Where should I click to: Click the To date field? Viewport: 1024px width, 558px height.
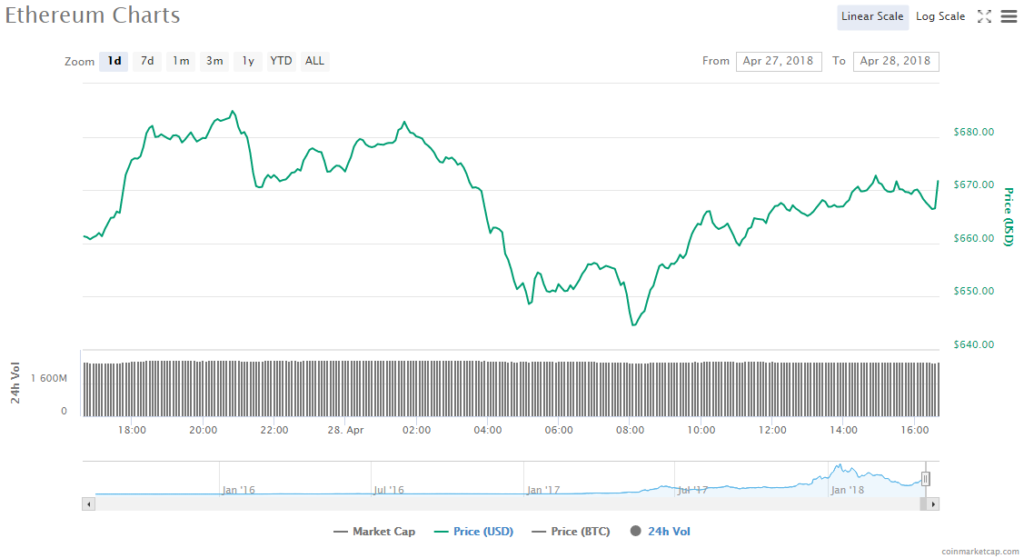coord(895,61)
